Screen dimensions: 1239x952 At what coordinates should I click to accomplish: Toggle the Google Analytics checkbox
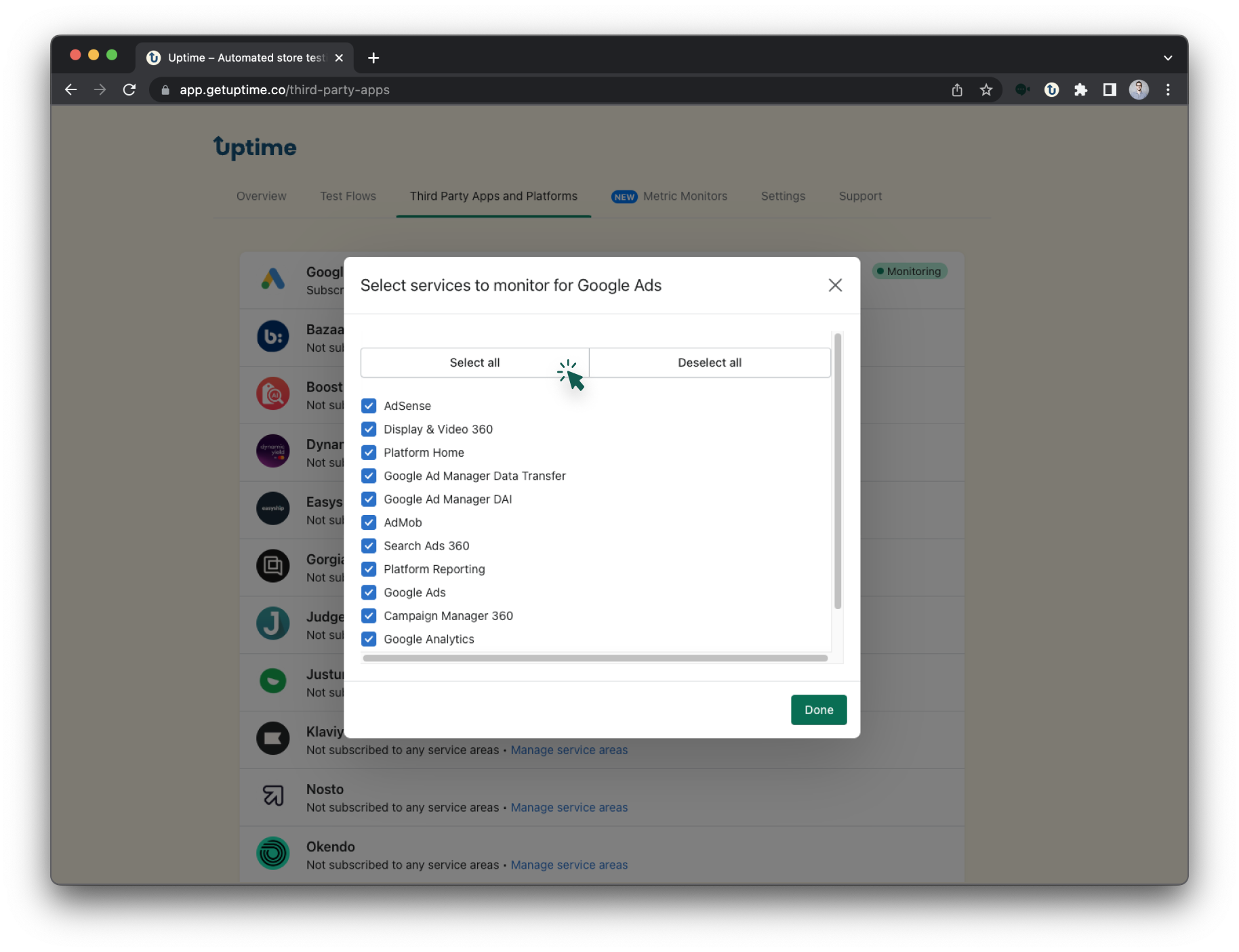[x=369, y=639]
